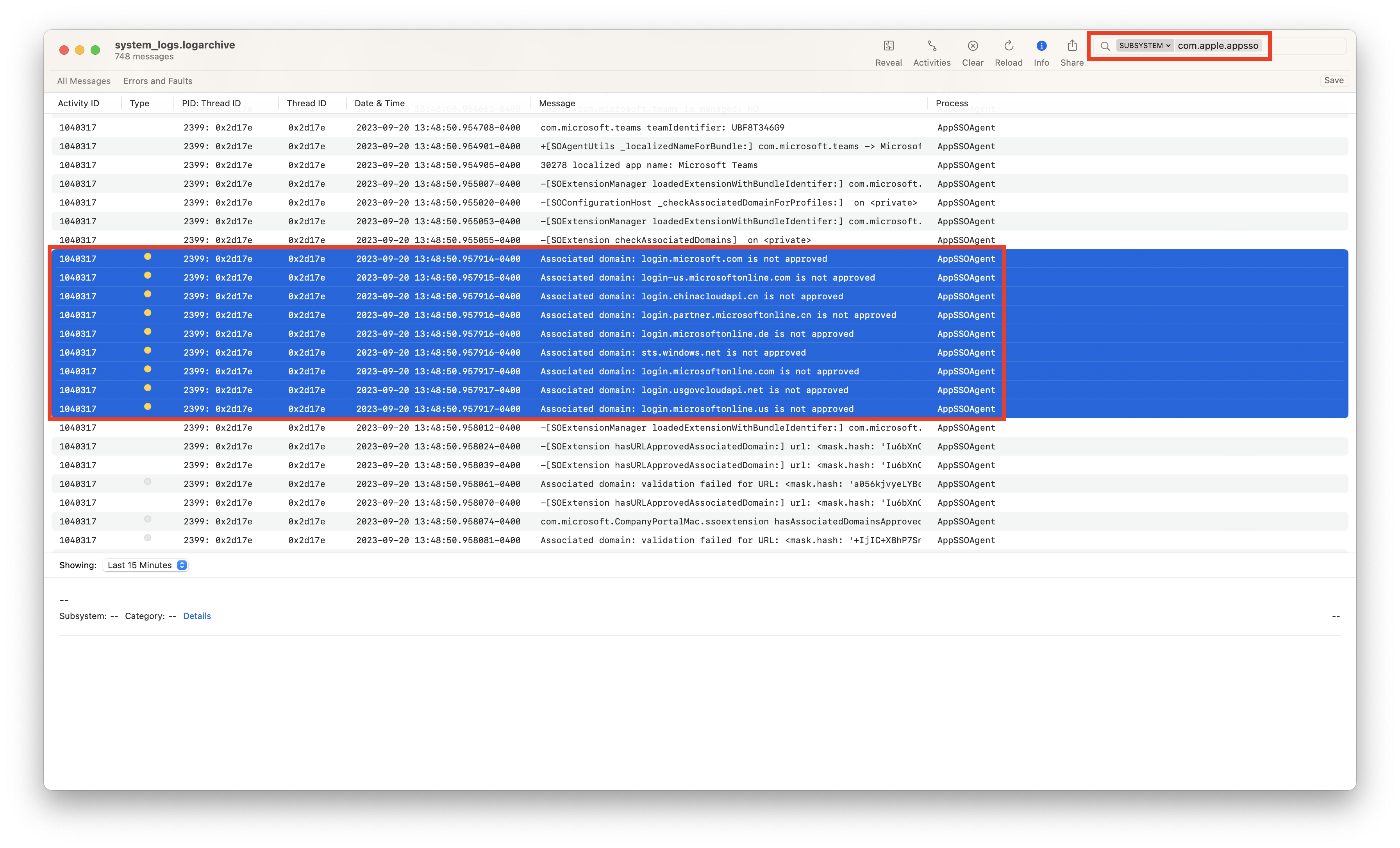Switch to the Errors and Faults tab
Image resolution: width=1400 pixels, height=848 pixels.
coord(157,81)
